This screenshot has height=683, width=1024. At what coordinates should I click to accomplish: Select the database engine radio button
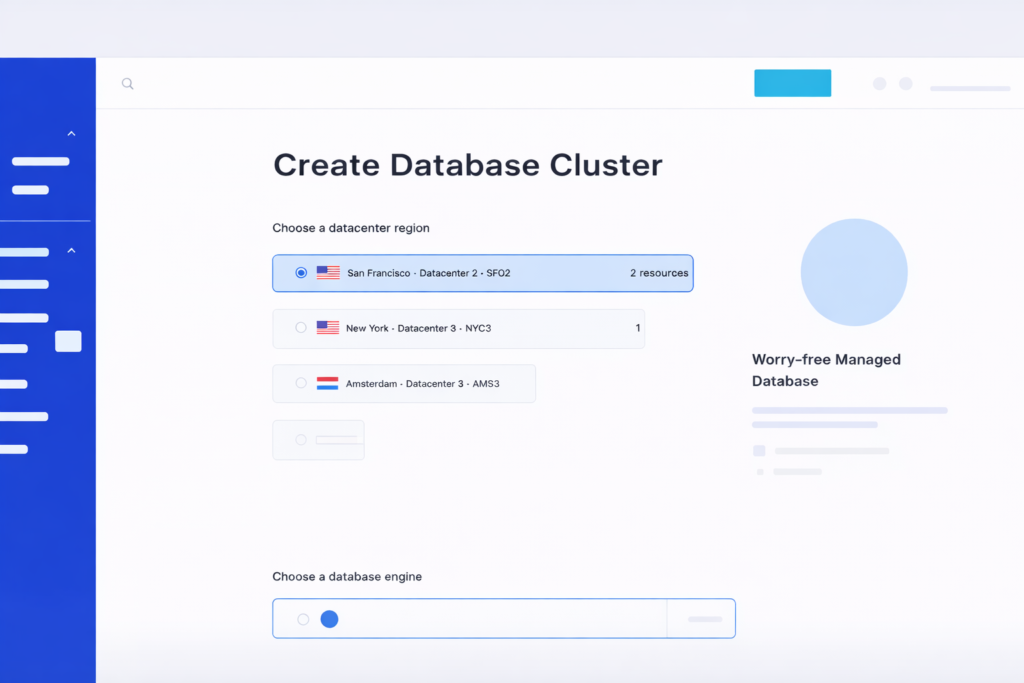click(303, 619)
